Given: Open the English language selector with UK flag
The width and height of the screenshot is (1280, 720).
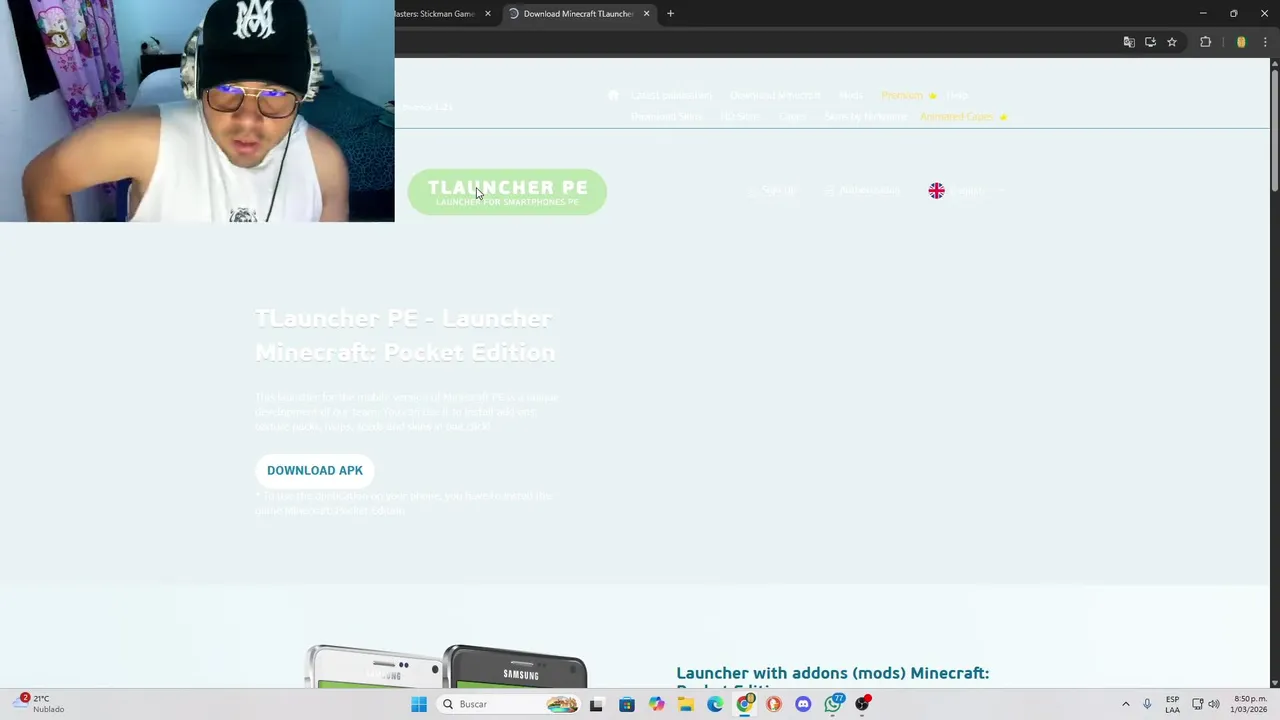Looking at the screenshot, I should 966,190.
